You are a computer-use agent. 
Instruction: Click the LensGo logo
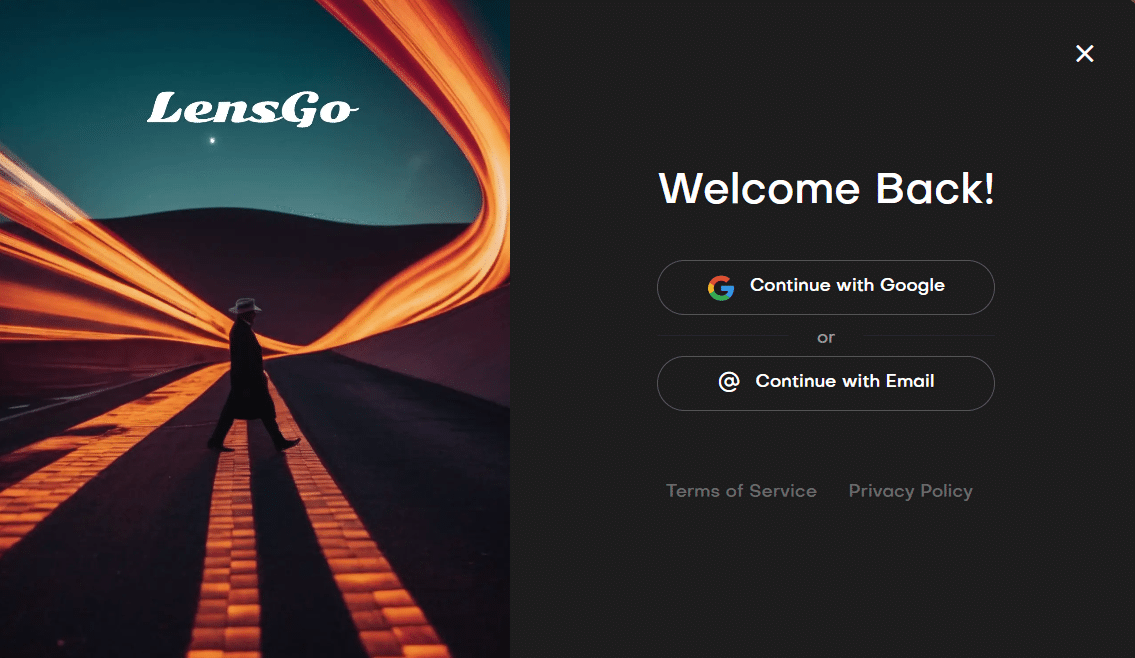click(x=253, y=109)
